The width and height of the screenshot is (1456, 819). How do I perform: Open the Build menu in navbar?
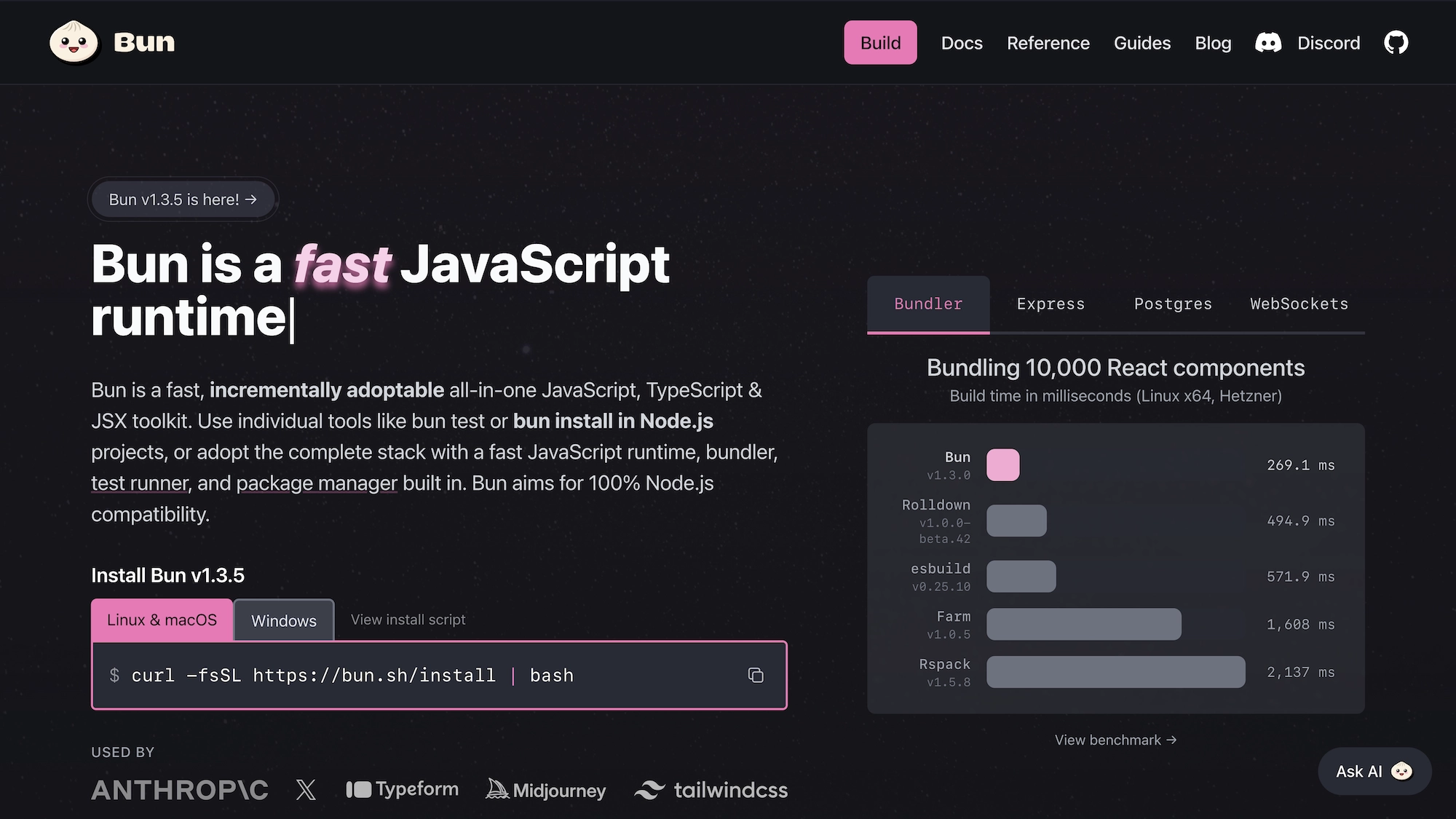click(x=880, y=43)
